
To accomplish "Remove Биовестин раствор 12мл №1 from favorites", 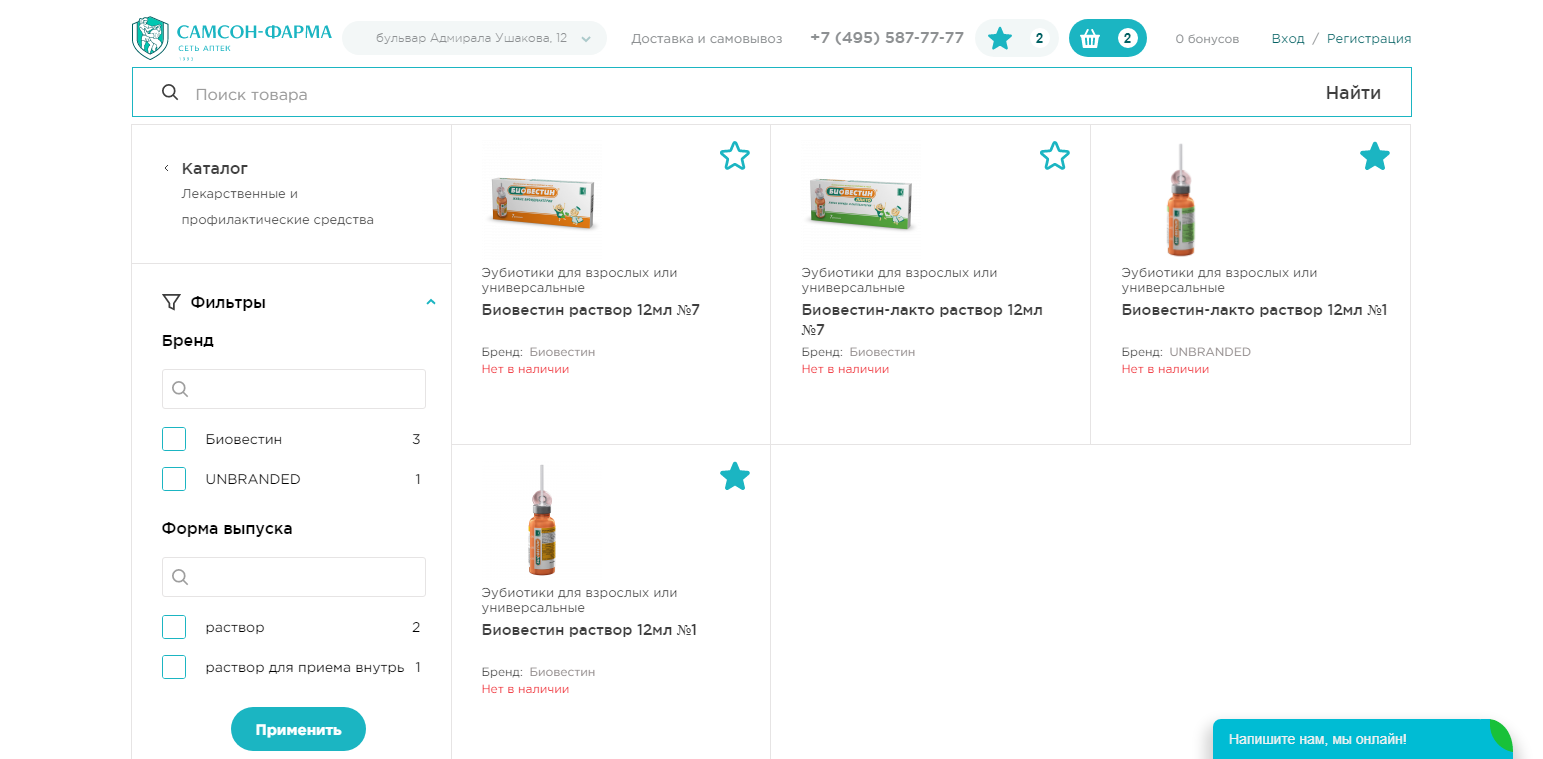I will coord(735,476).
